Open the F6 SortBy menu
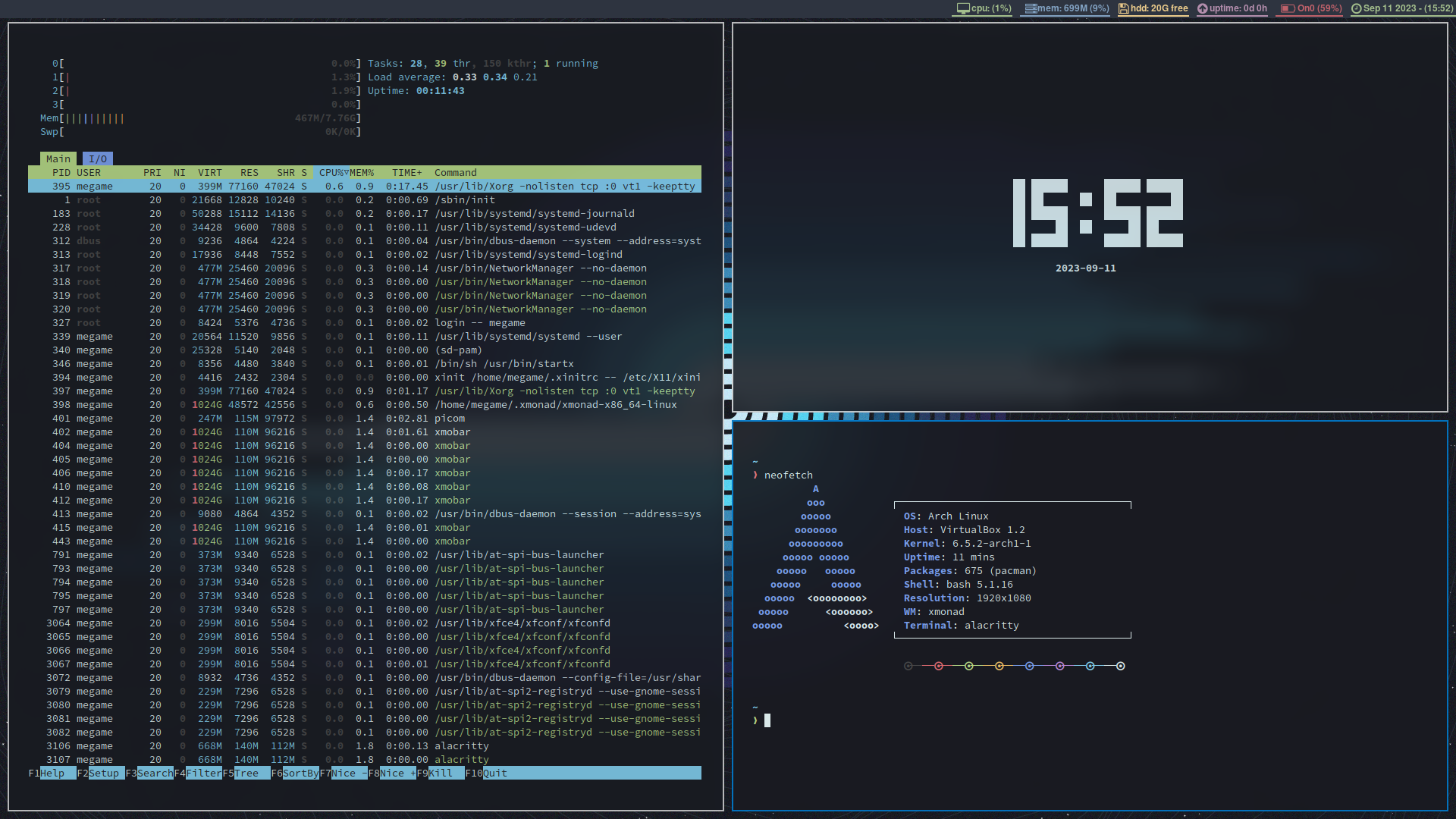1456x819 pixels. [300, 773]
